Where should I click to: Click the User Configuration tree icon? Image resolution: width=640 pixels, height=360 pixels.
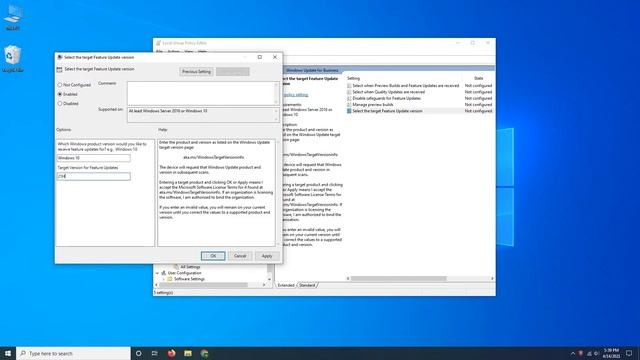pyautogui.click(x=164, y=273)
